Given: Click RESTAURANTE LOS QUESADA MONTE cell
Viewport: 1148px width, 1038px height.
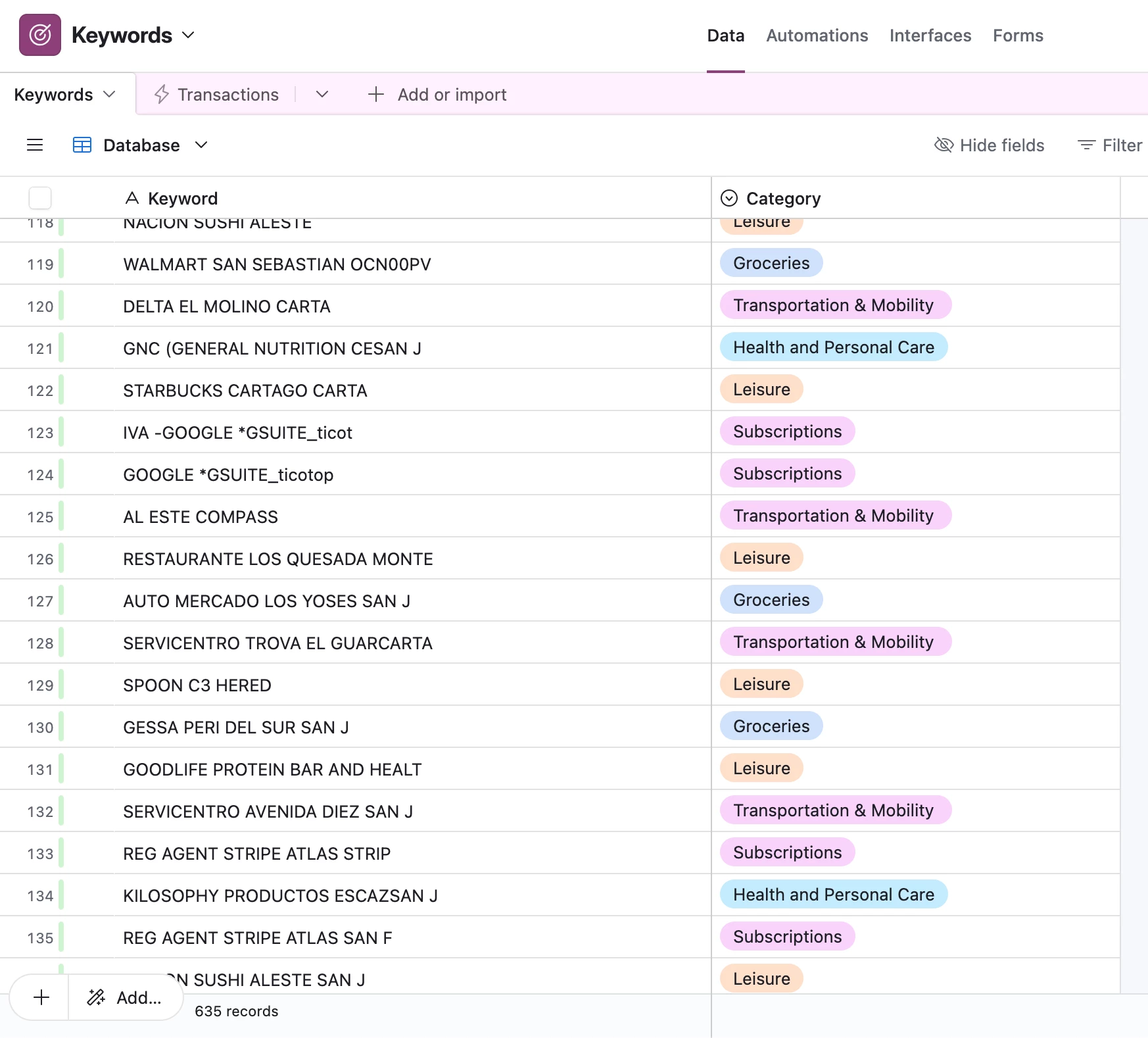Looking at the screenshot, I should (x=412, y=558).
